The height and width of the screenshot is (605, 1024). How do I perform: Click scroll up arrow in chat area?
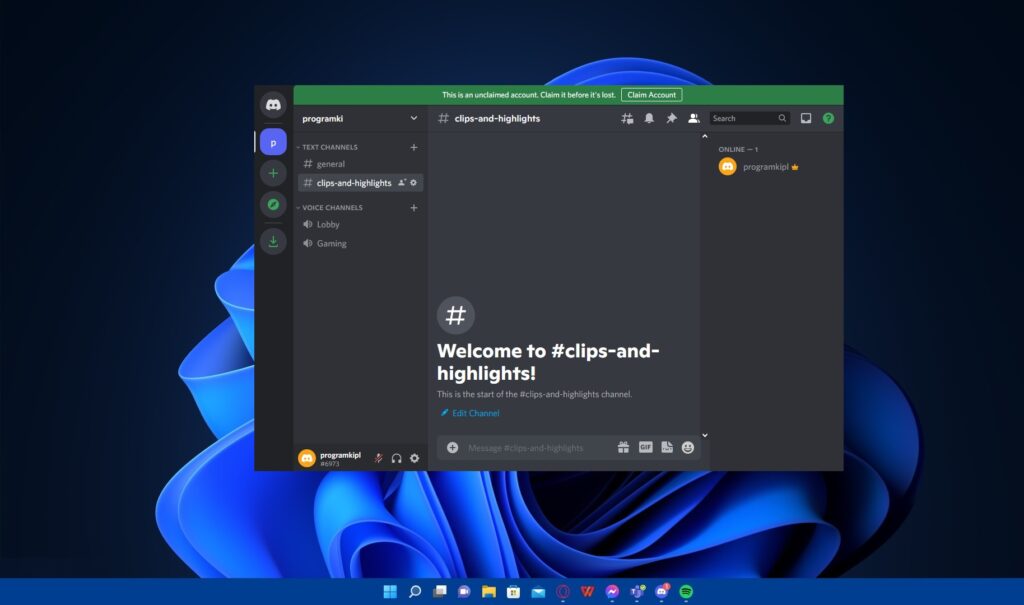pos(705,136)
